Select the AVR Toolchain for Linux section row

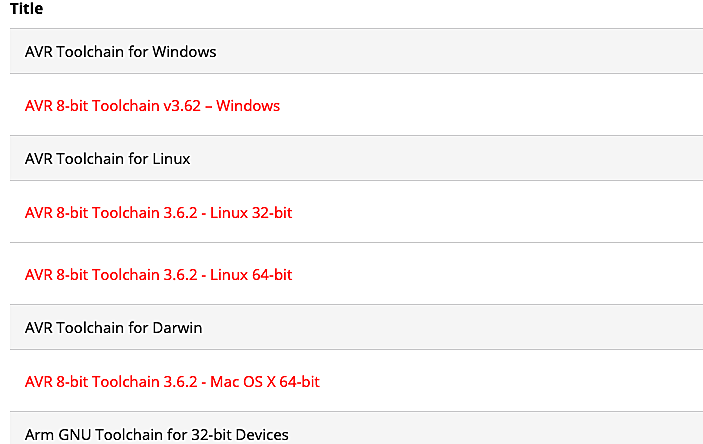coord(356,158)
